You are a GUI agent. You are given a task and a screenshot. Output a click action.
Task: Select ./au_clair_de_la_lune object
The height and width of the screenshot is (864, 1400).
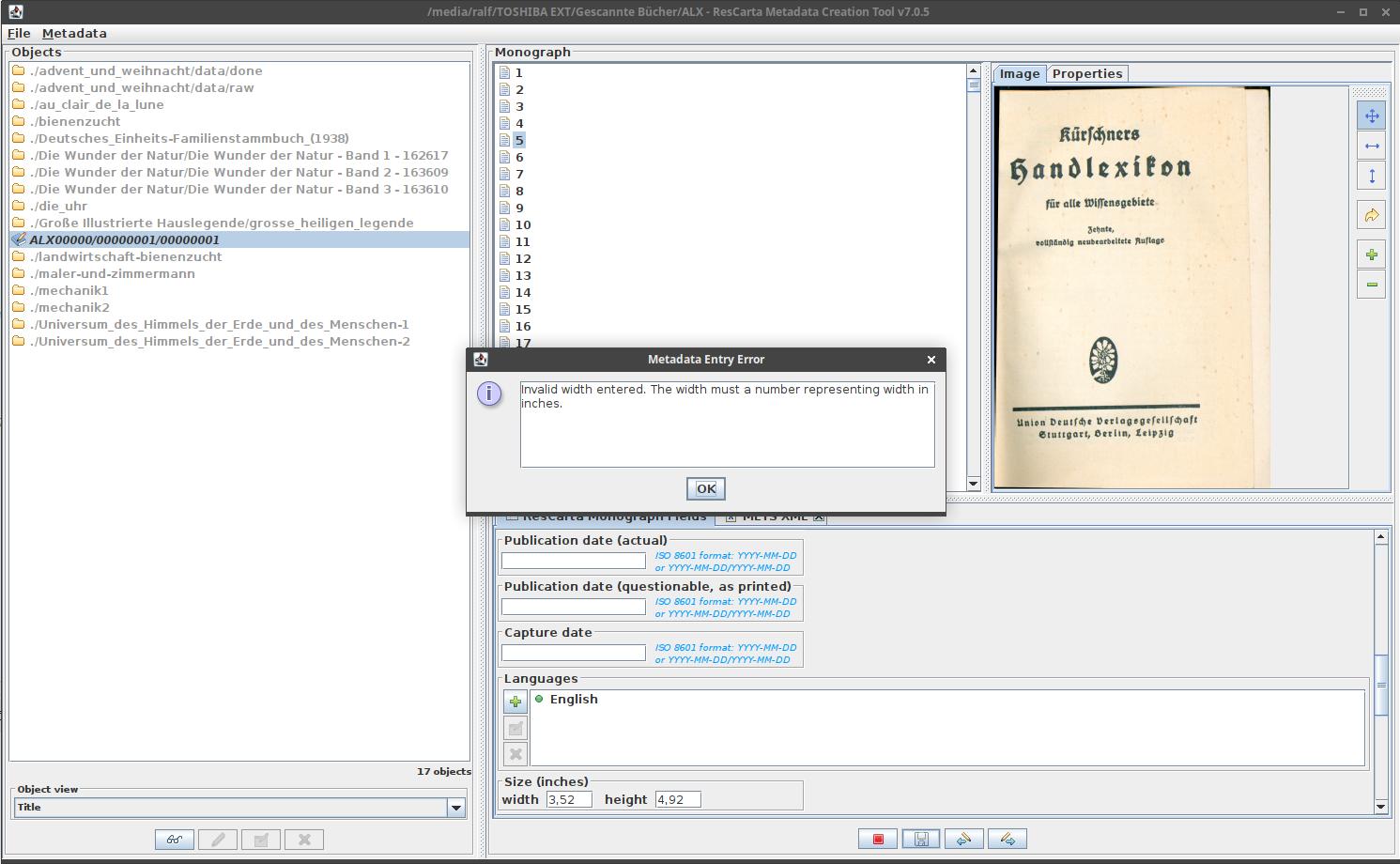pyautogui.click(x=96, y=104)
